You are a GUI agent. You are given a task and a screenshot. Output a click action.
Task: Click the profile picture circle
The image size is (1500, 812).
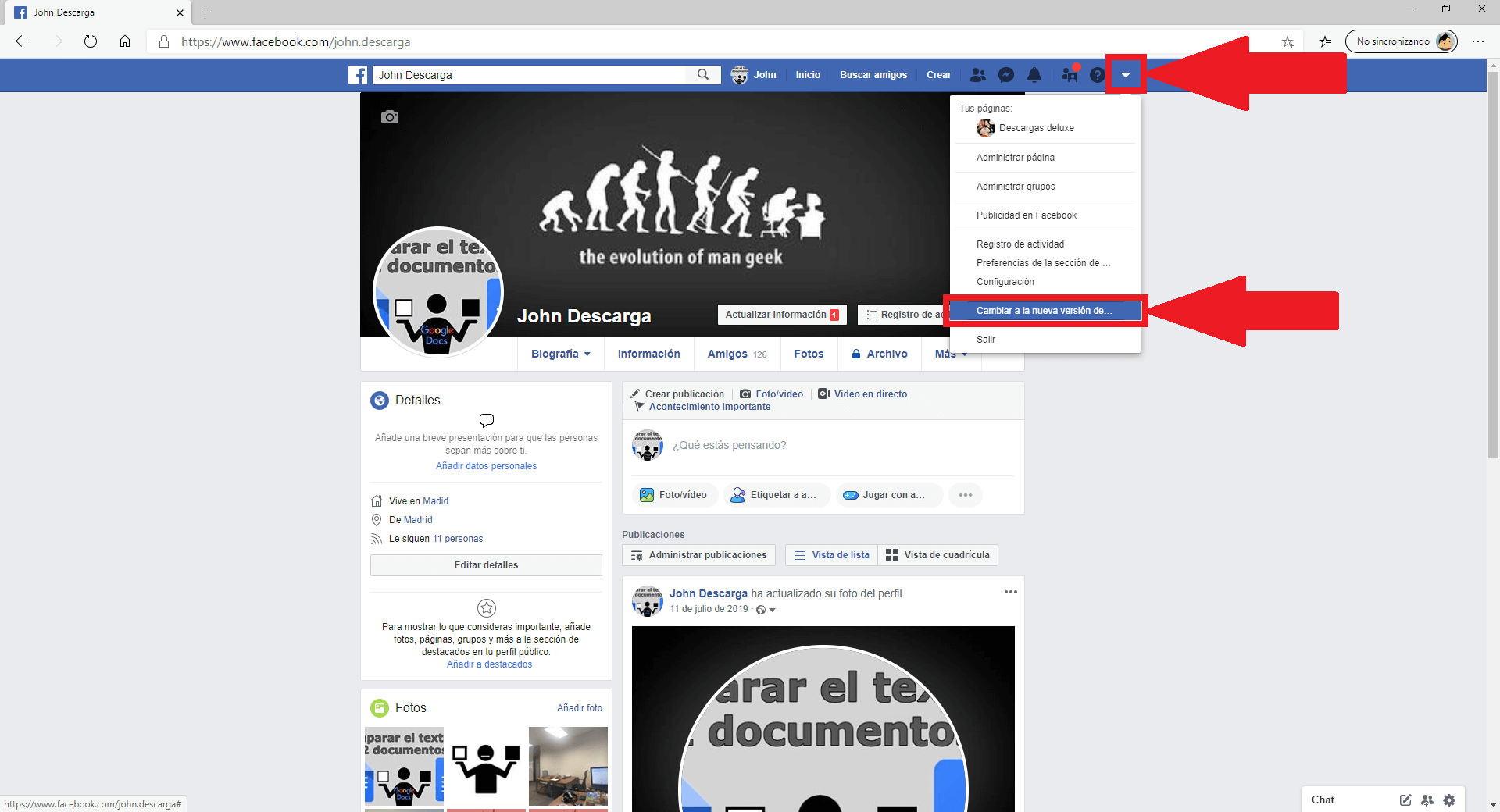(437, 292)
